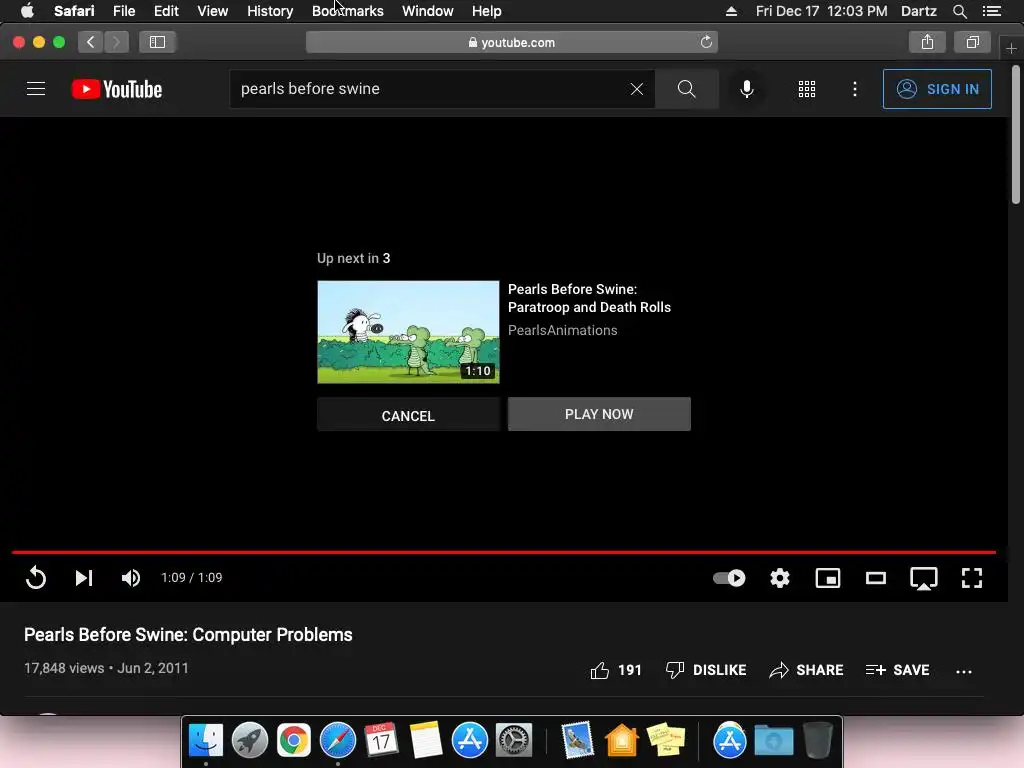This screenshot has width=1024, height=768.
Task: Open System Preferences from the Dock
Action: point(514,741)
